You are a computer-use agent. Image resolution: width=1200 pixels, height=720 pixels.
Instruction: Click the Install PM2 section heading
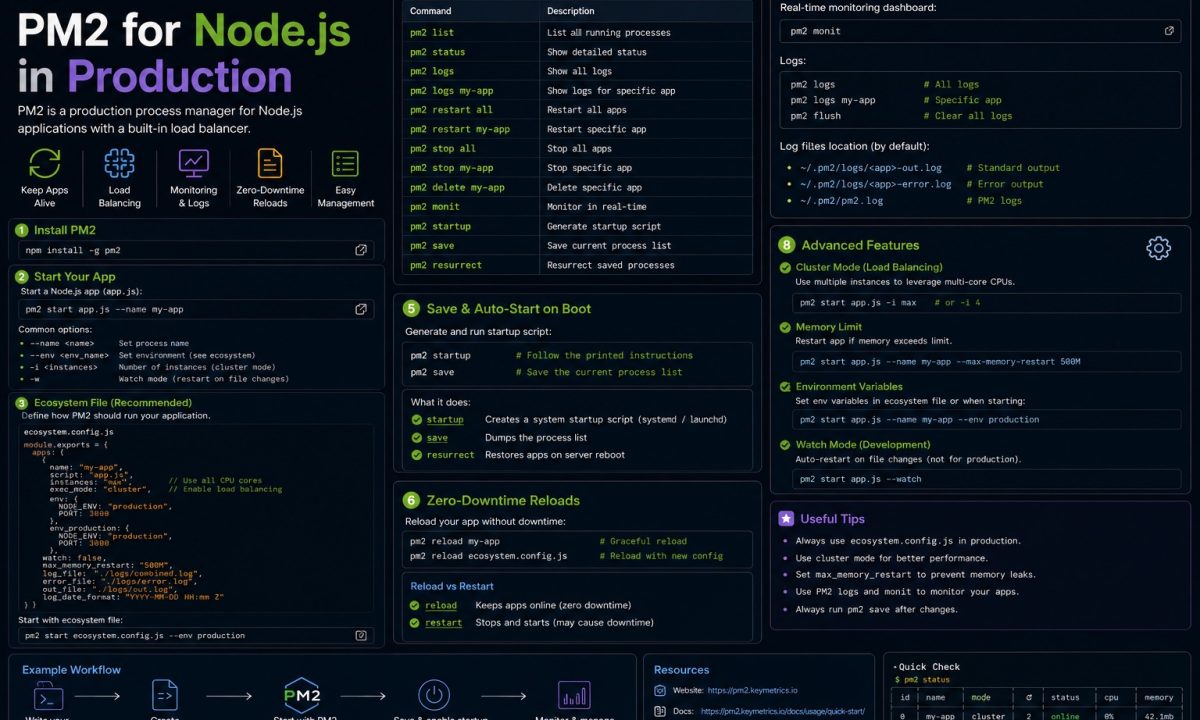65,230
